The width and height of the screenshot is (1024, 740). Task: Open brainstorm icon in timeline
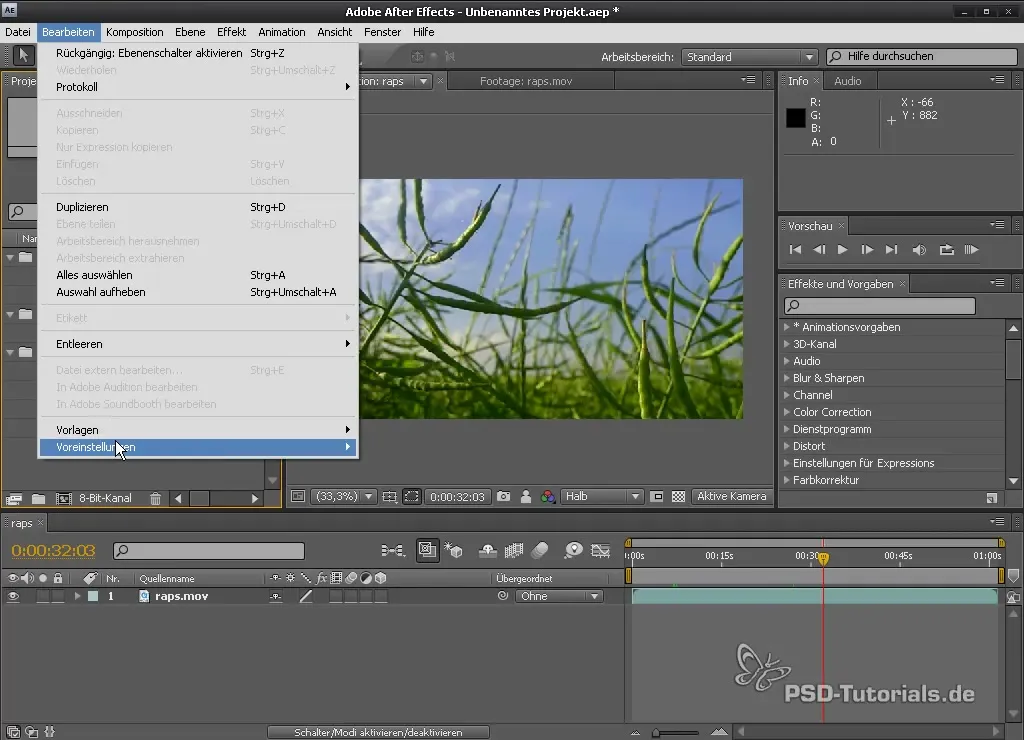(573, 550)
